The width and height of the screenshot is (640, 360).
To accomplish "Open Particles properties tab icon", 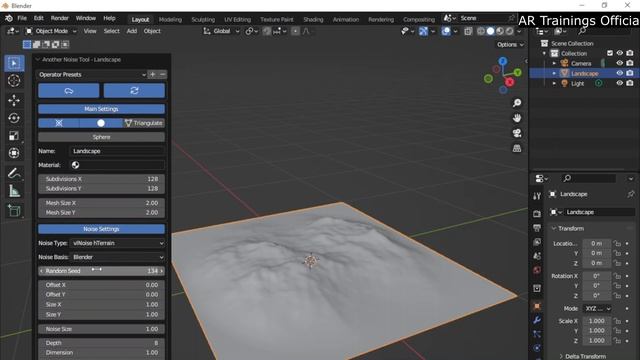I will (x=537, y=334).
